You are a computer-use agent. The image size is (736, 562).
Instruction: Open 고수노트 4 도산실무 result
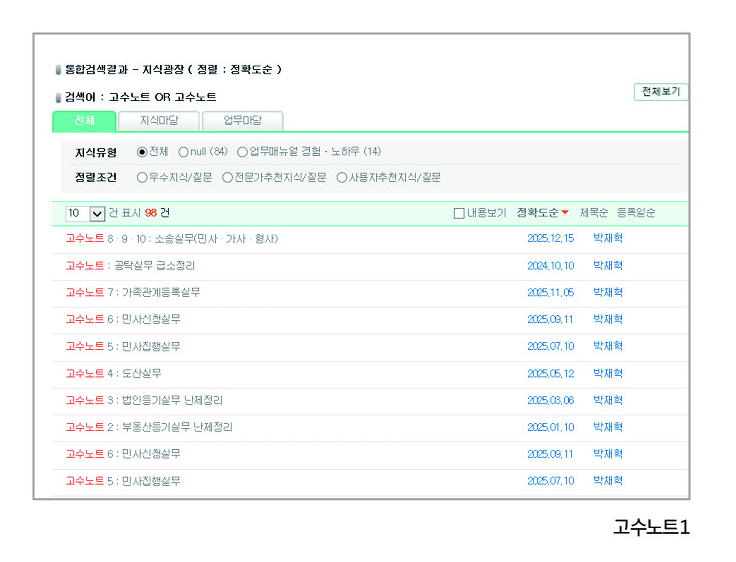tap(113, 373)
